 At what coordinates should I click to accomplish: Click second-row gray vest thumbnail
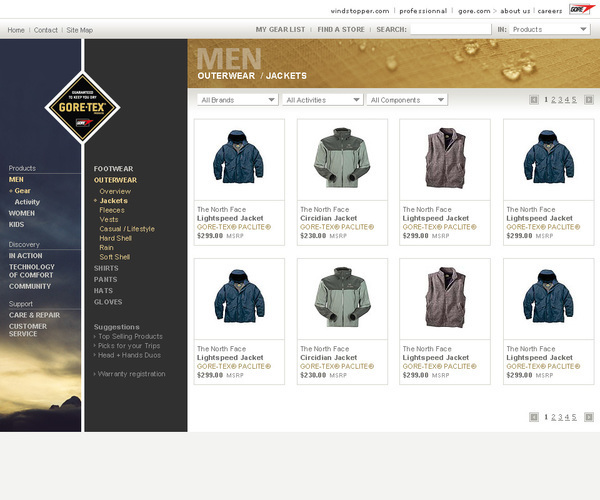445,299
